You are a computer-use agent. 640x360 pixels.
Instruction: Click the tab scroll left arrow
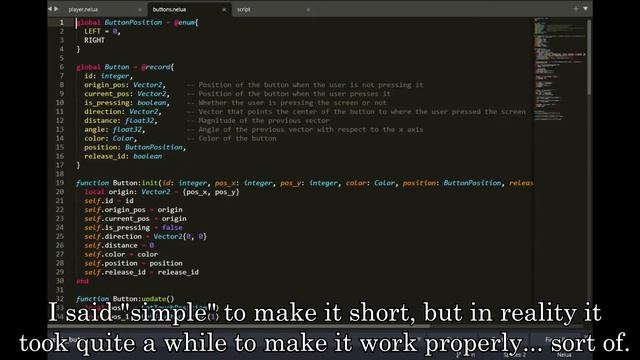pos(50,9)
